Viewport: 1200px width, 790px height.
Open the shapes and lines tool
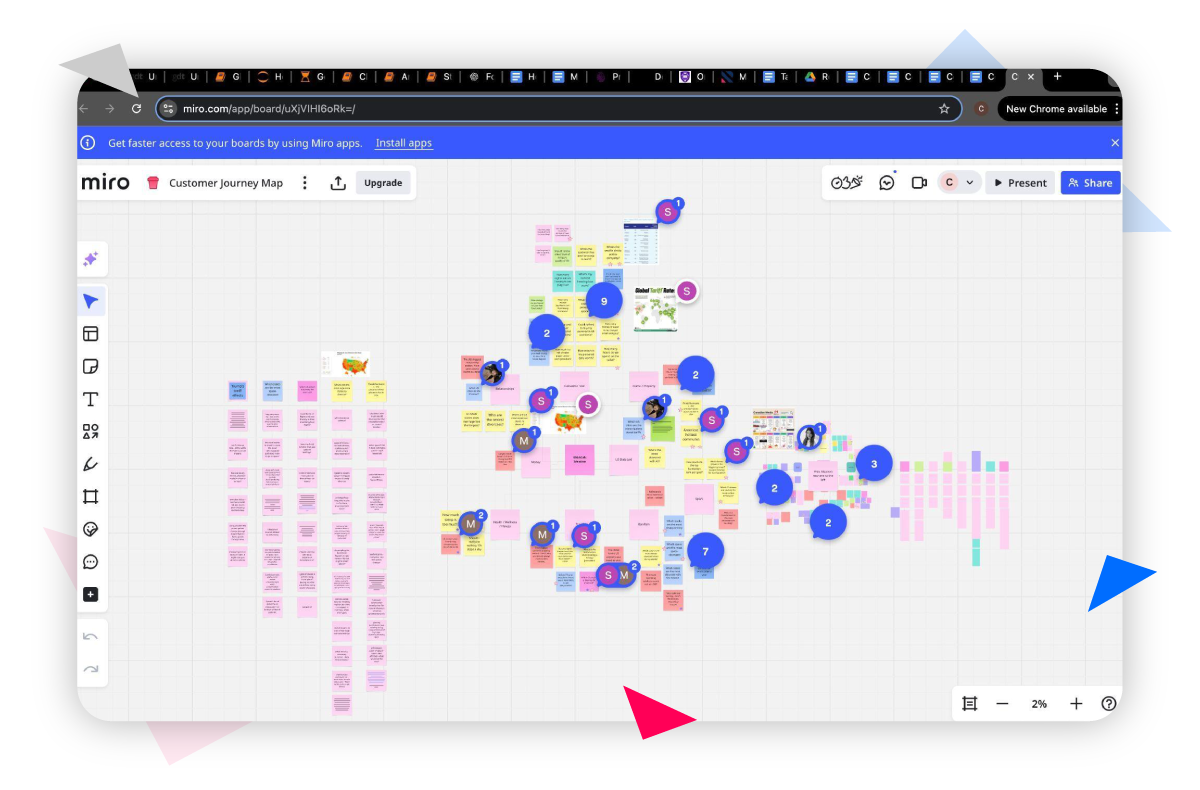(x=91, y=432)
